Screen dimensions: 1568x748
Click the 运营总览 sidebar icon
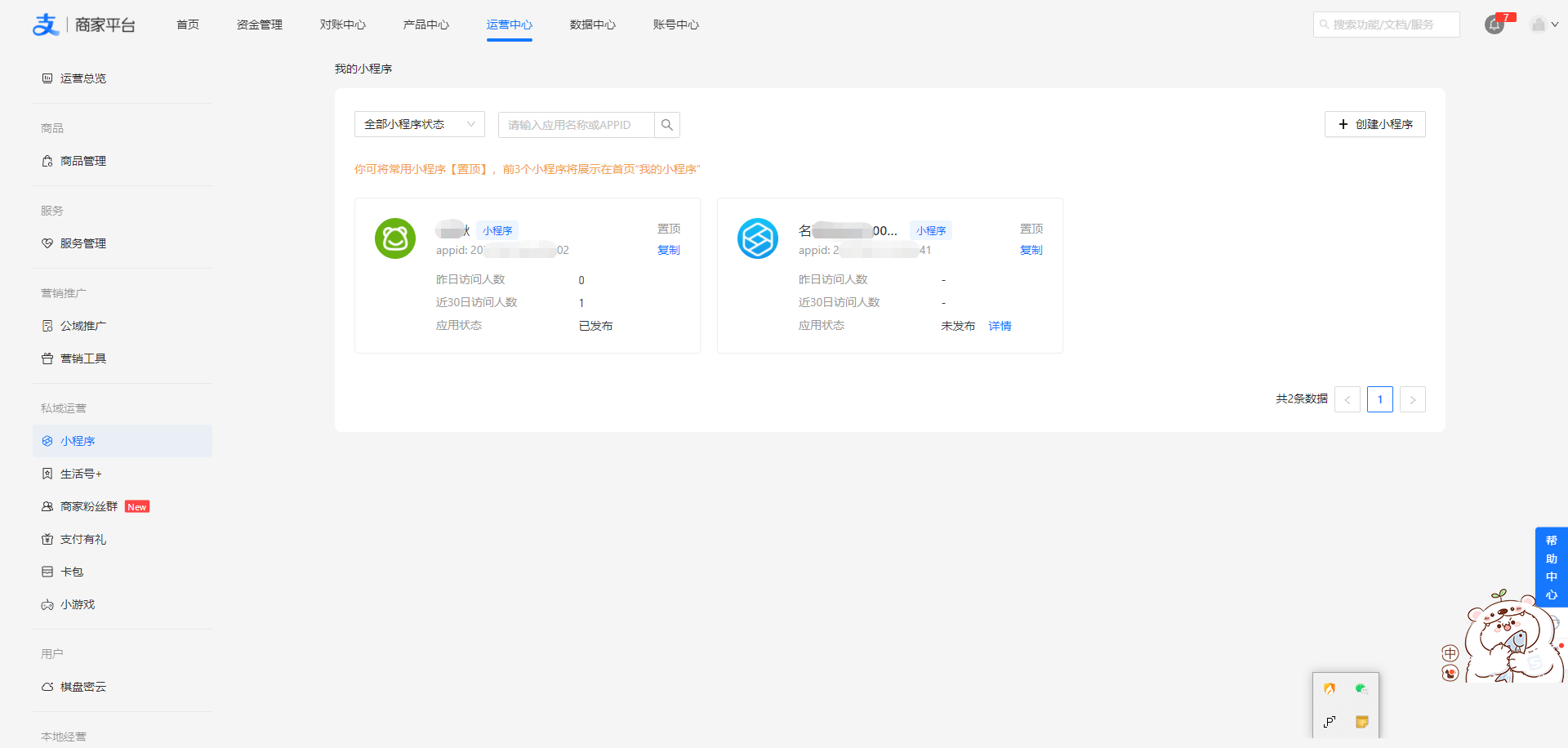tap(47, 78)
